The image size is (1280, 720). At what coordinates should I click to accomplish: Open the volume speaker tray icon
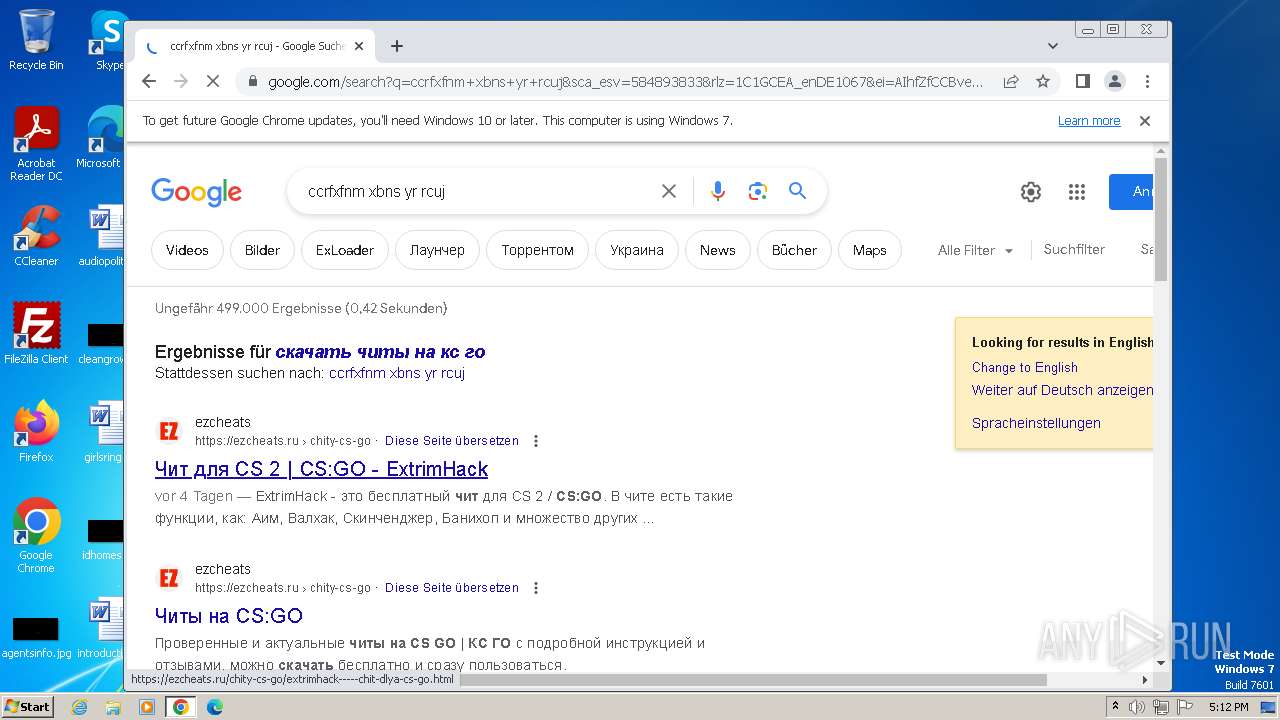(1138, 707)
